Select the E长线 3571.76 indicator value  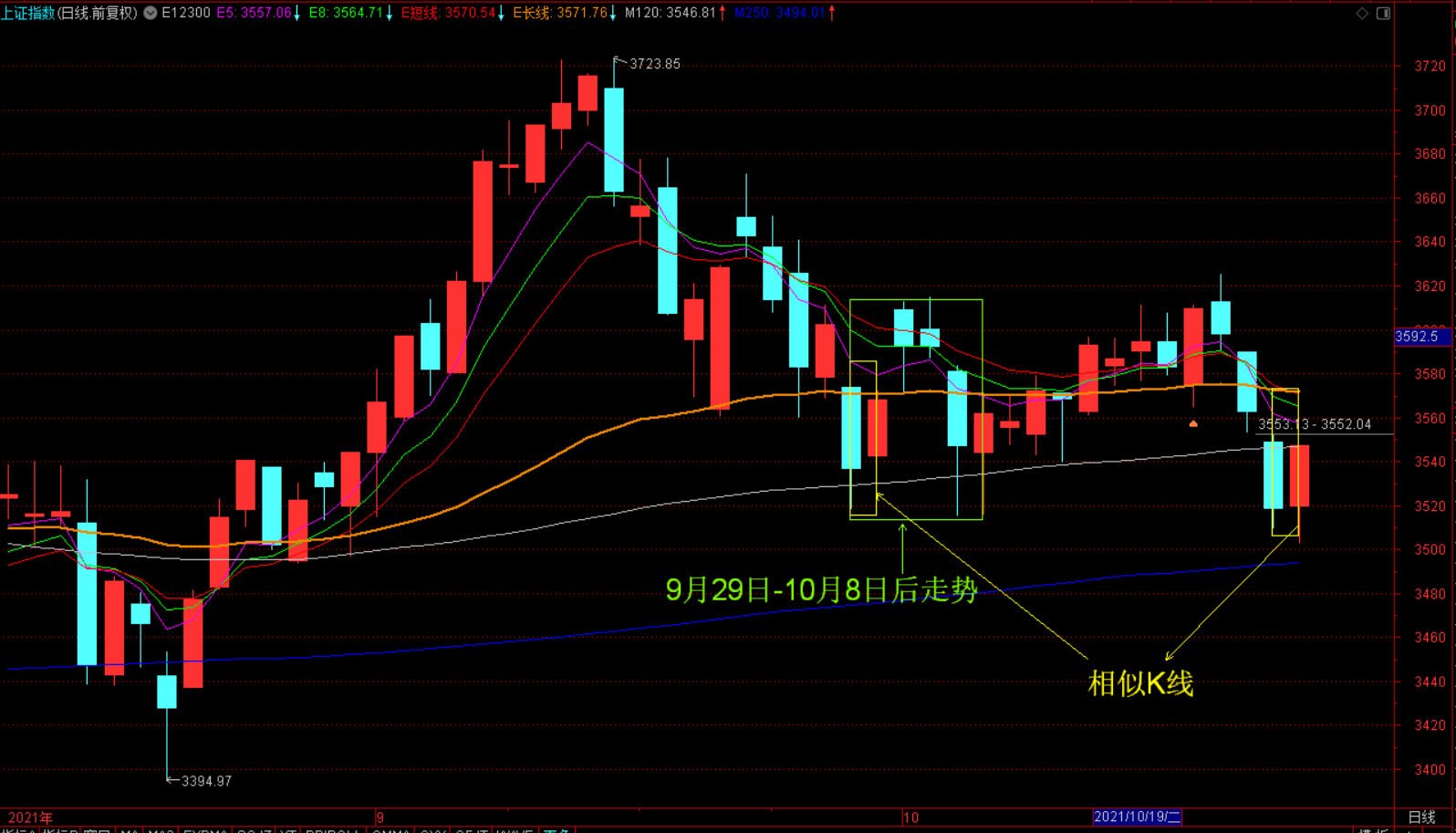coord(559,13)
